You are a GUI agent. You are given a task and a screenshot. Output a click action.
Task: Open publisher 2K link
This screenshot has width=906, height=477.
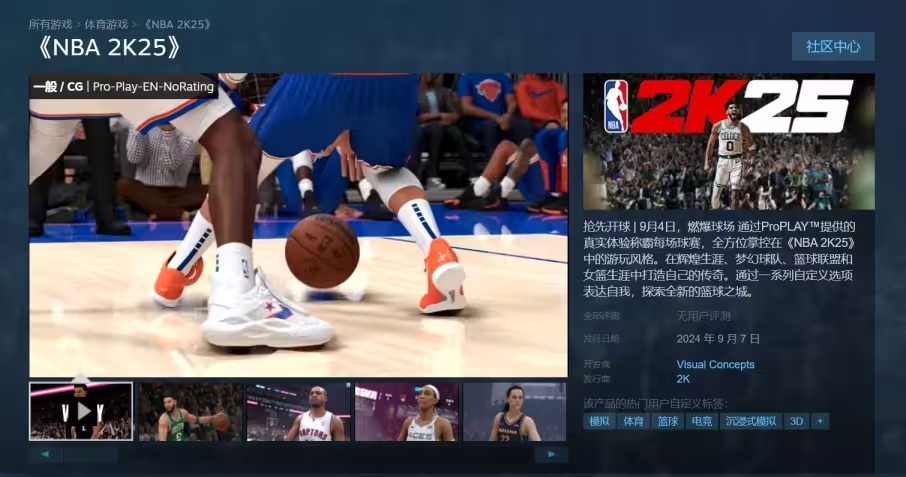click(683, 379)
